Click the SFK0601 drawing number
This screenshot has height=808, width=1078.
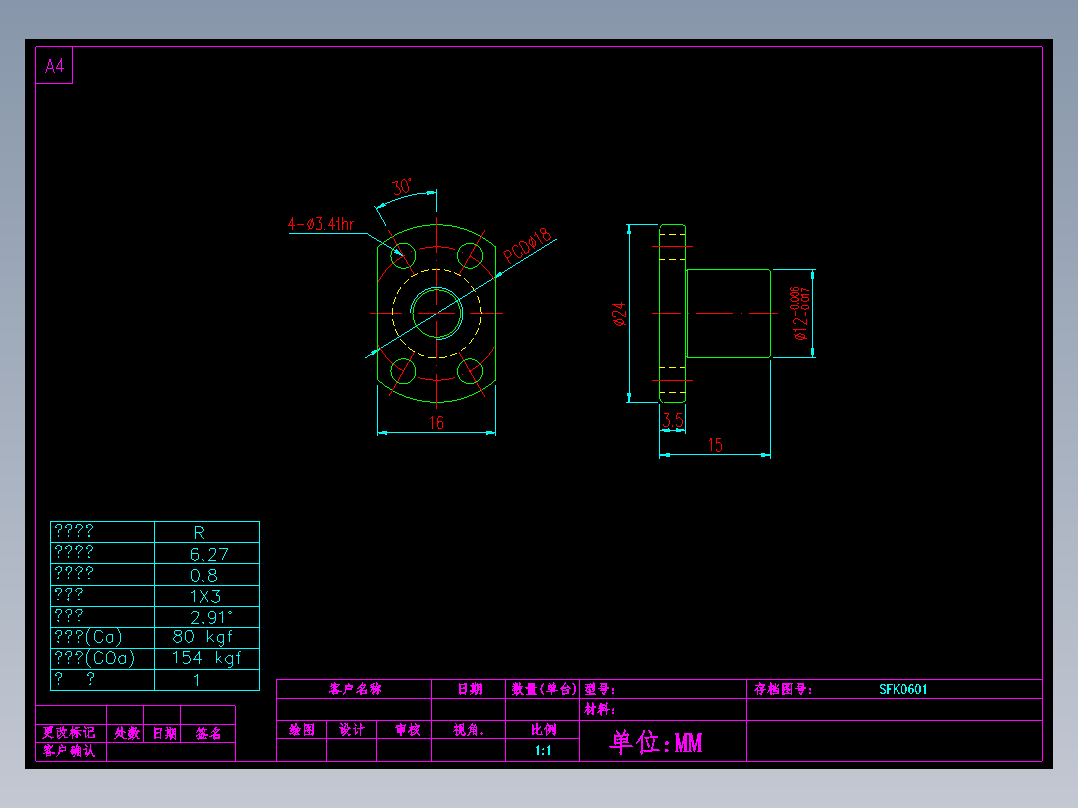[x=903, y=689]
